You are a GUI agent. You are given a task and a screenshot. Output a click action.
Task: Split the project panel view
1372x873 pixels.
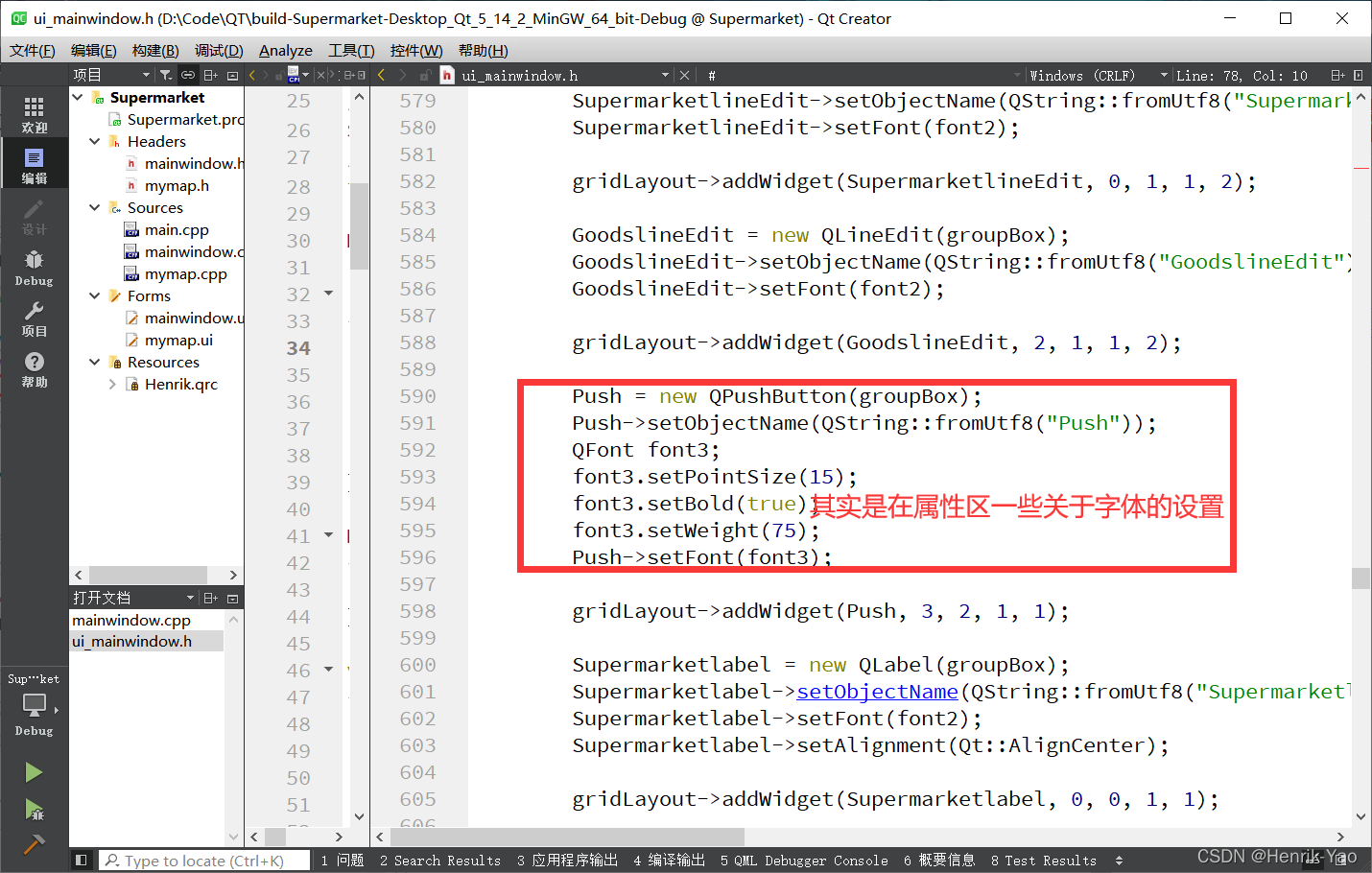pos(211,75)
